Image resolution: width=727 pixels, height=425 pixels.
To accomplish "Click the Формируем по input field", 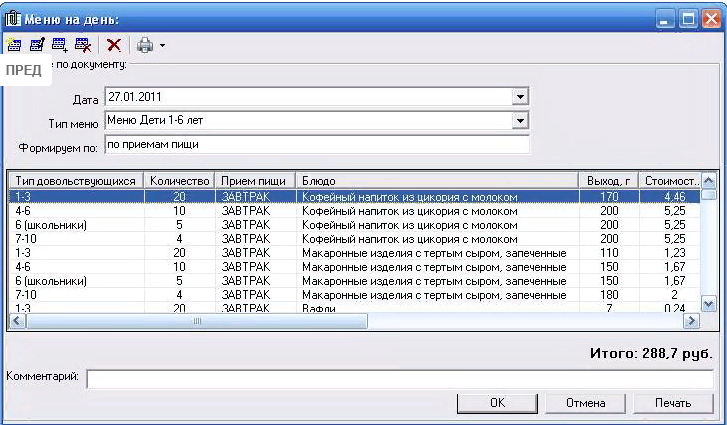I will (315, 145).
